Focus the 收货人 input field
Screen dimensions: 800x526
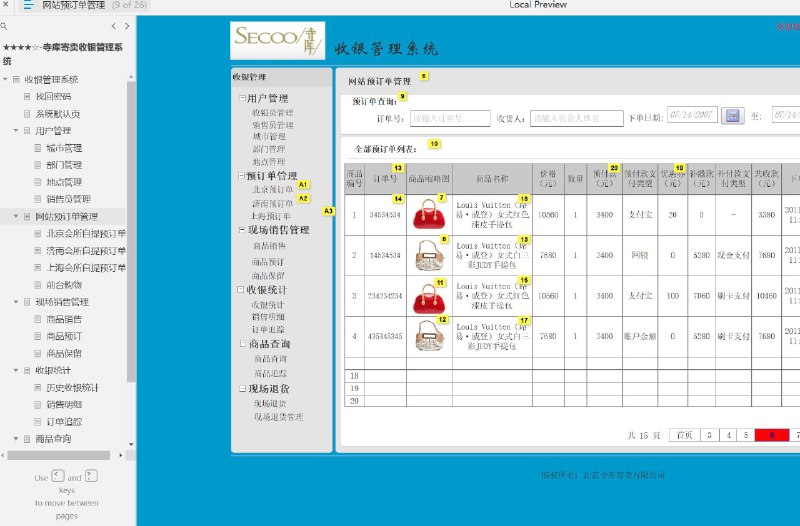577,118
